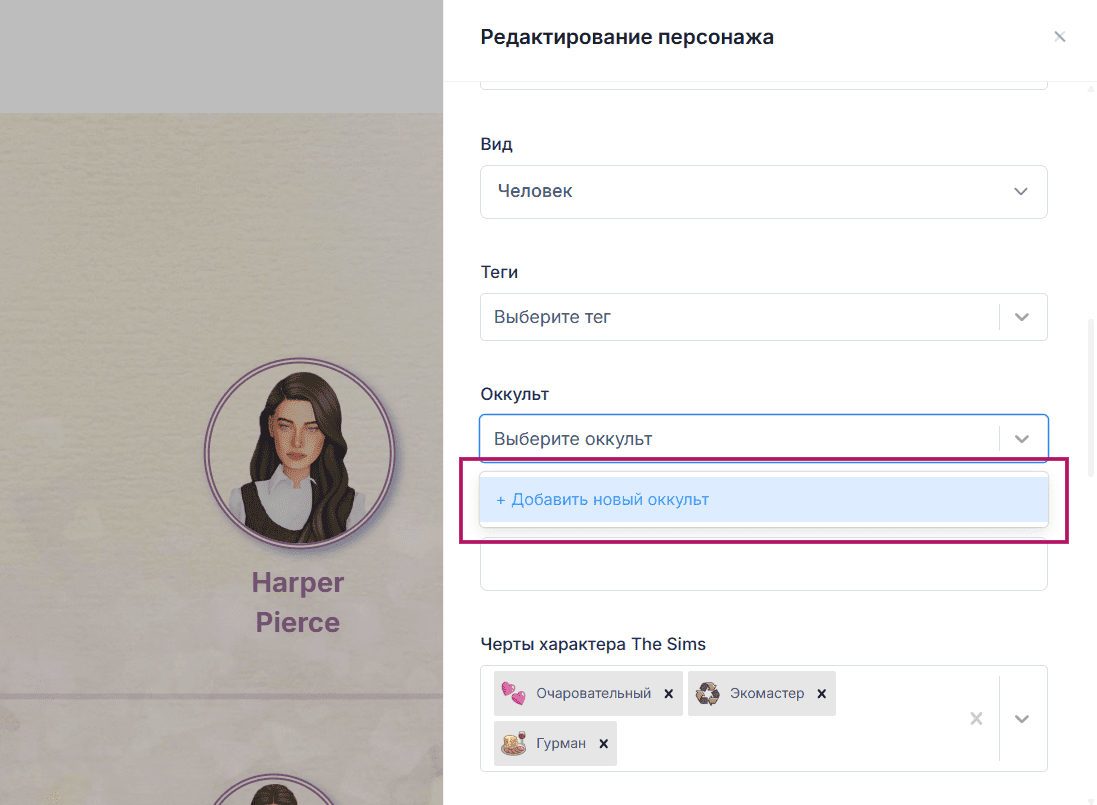Click the empty text area below Оккульт
The image size is (1097, 805).
point(763,564)
